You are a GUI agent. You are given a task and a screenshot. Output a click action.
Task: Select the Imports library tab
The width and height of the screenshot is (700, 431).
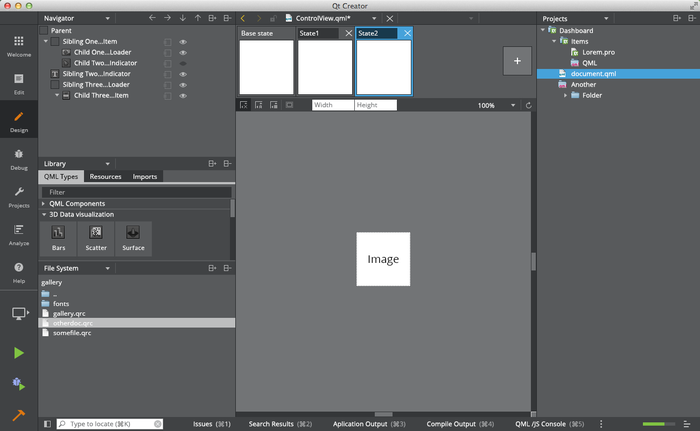[145, 177]
